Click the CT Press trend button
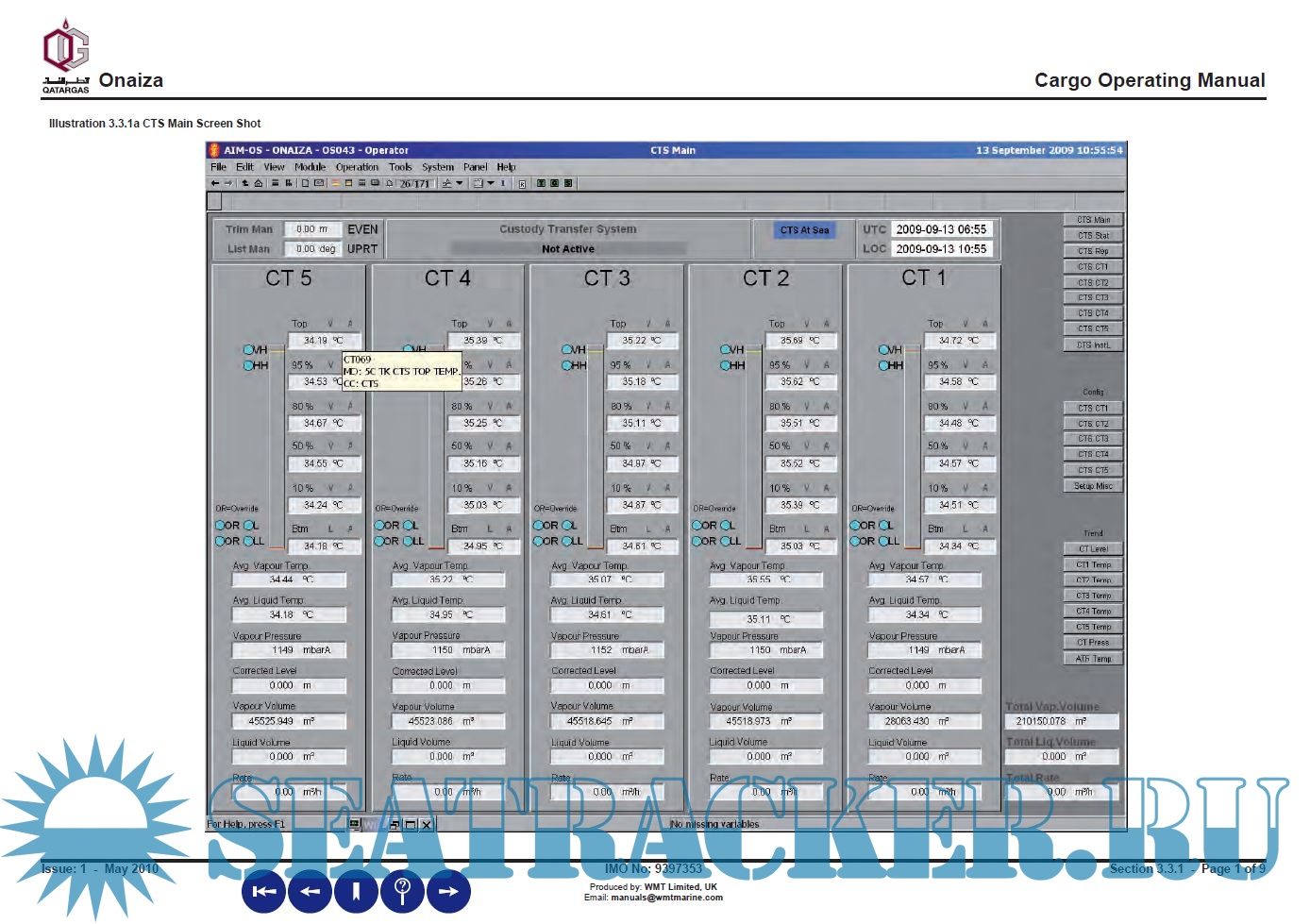The height and width of the screenshot is (924, 1310). [1093, 643]
